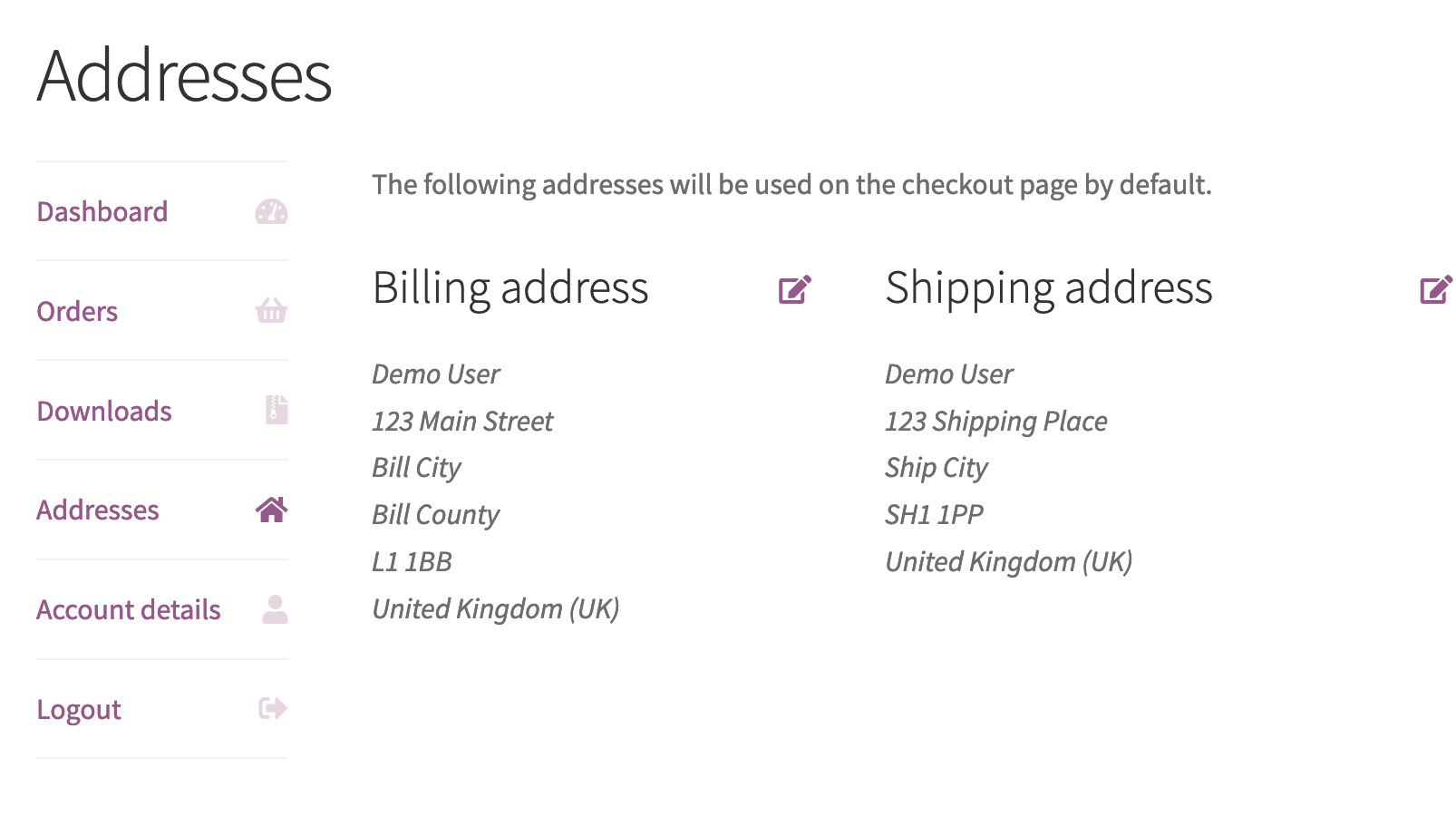Log out of your account
Viewport: 1456px width, 816px height.
click(x=78, y=708)
